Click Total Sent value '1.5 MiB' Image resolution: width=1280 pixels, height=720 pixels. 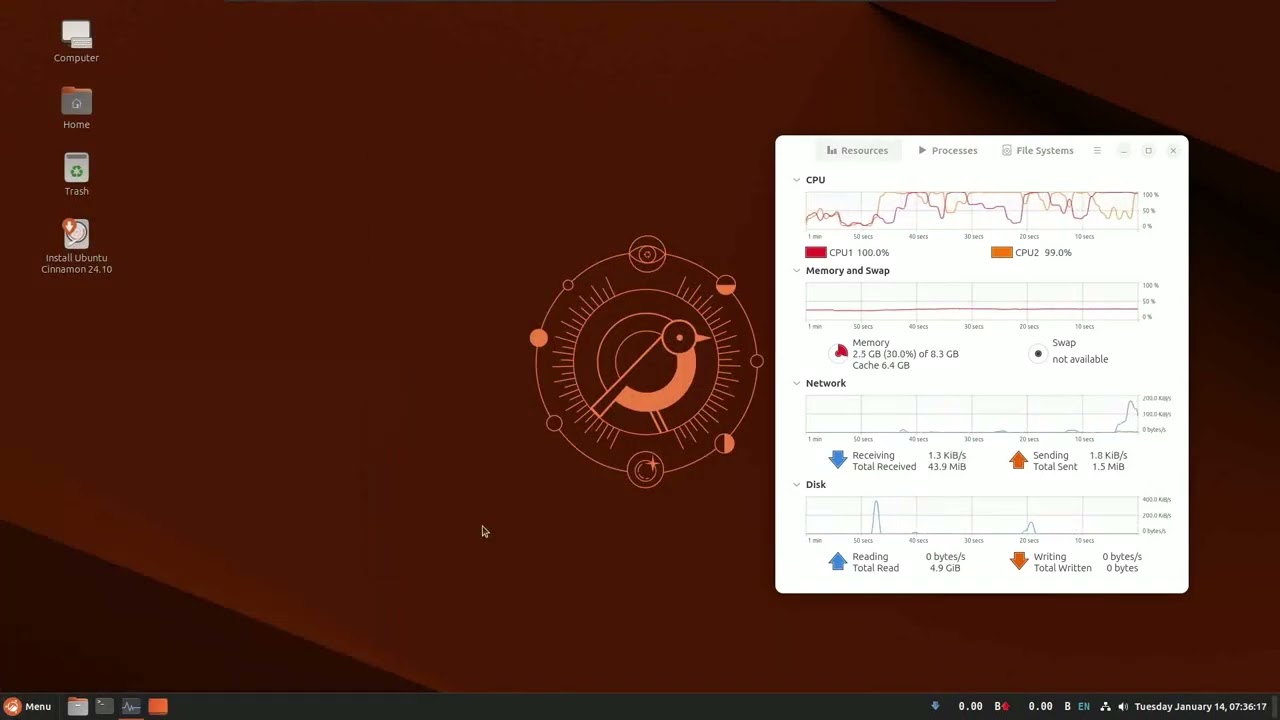pos(1108,467)
